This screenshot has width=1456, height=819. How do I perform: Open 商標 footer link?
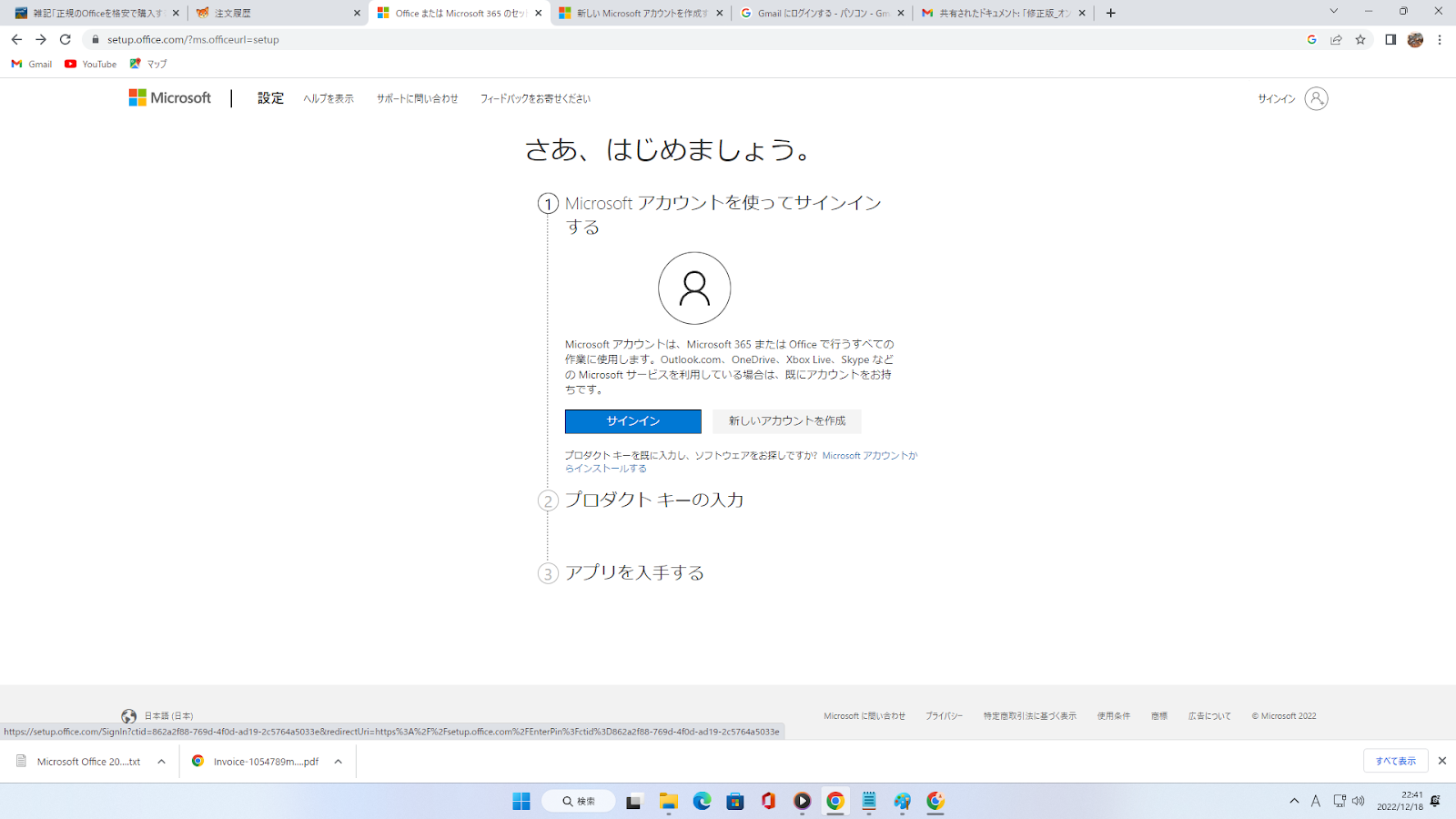(1159, 716)
